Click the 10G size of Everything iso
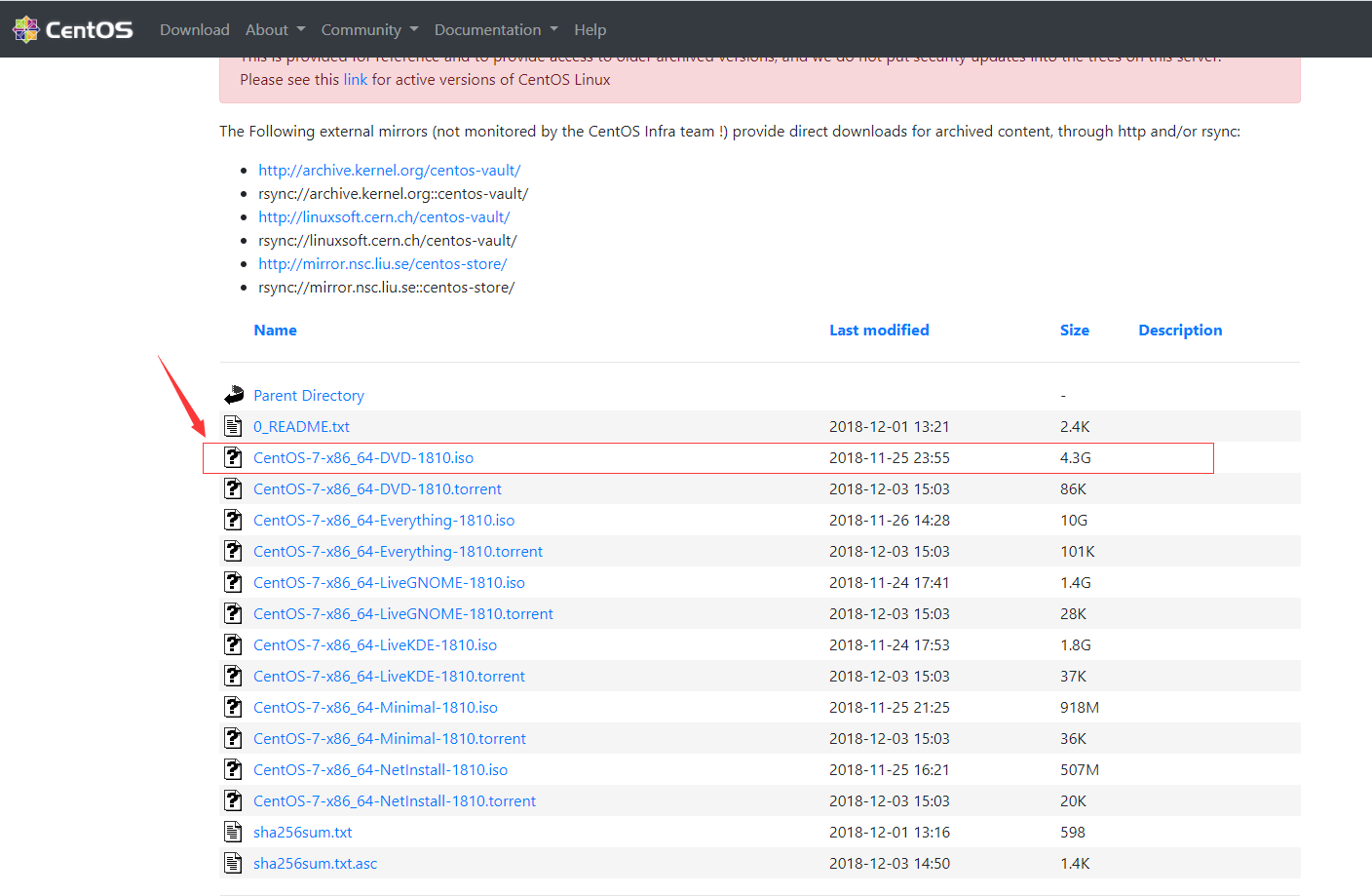1372x896 pixels. [x=1074, y=520]
